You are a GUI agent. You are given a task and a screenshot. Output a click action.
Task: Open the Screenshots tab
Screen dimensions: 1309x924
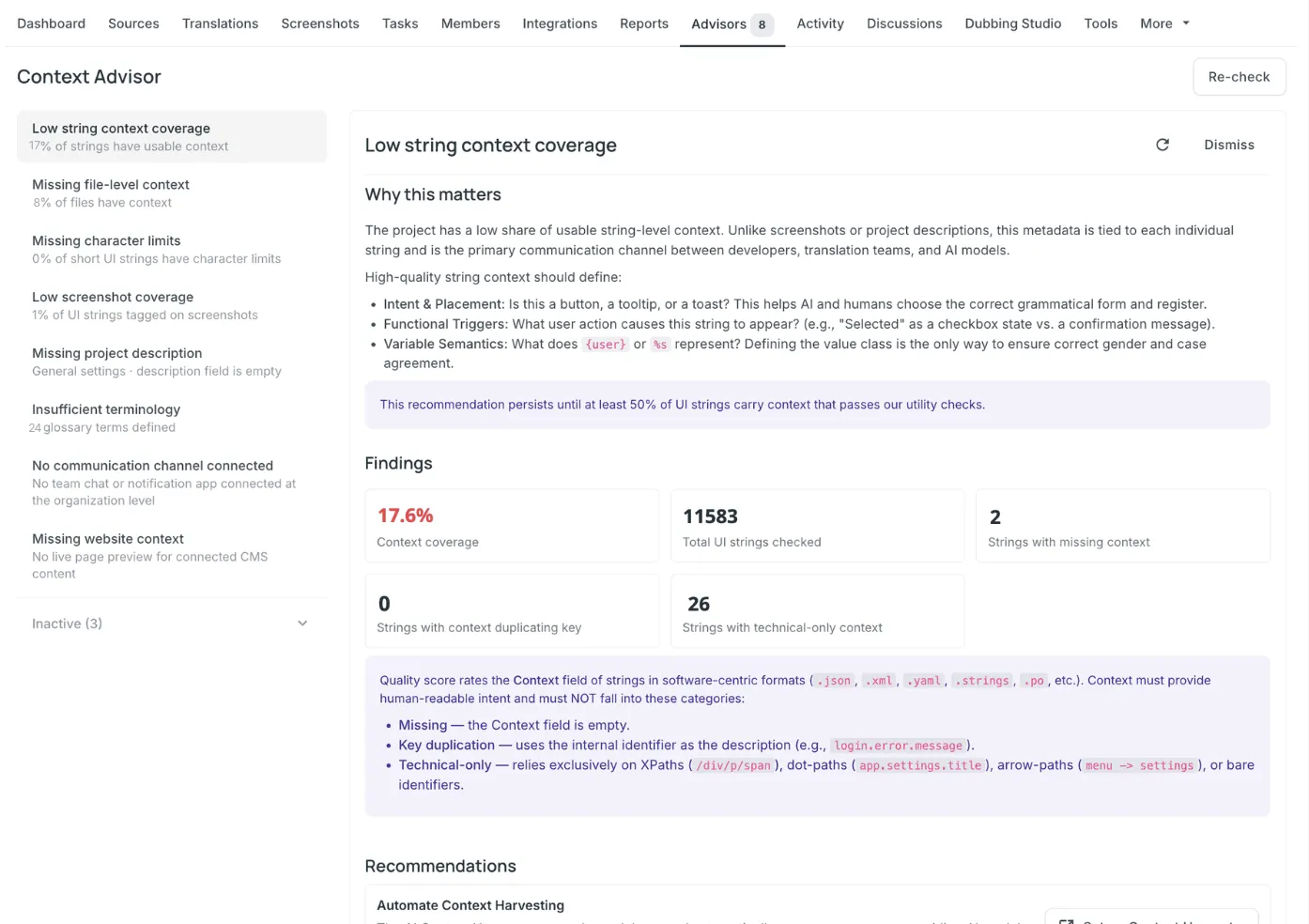click(320, 23)
